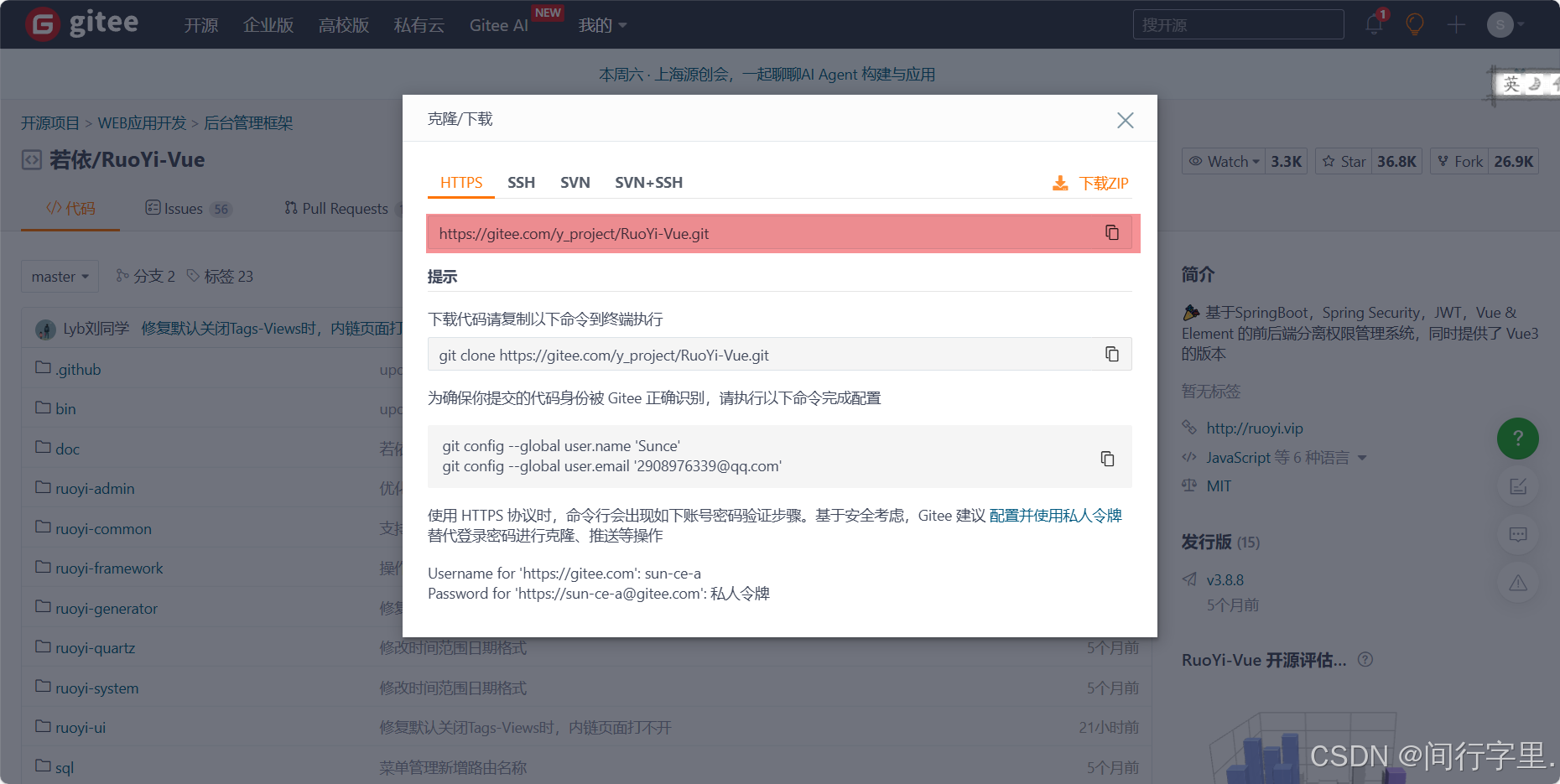Open the ruoyi-framework folder
1560x784 pixels.
[x=109, y=568]
